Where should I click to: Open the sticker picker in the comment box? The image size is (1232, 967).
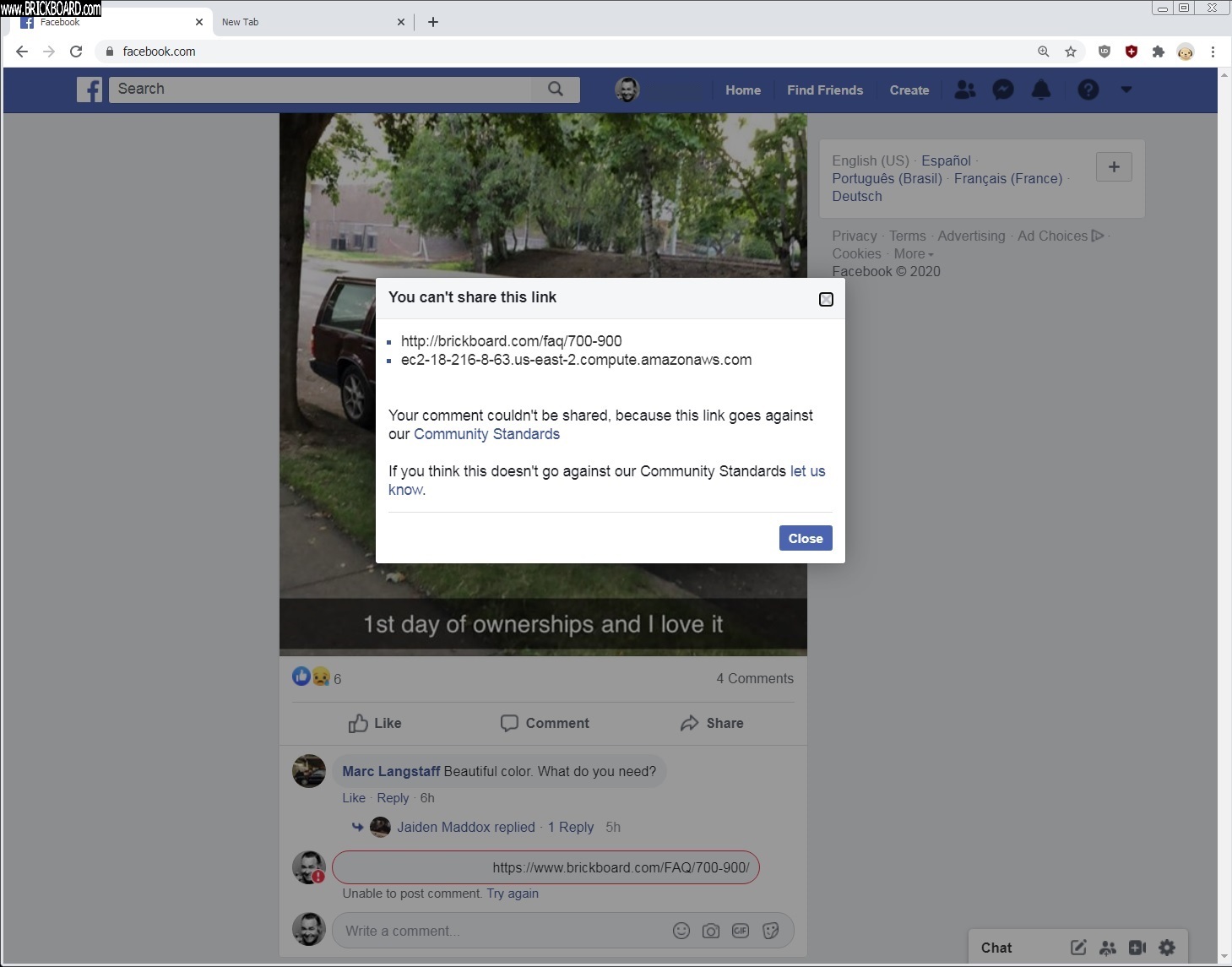coord(770,931)
